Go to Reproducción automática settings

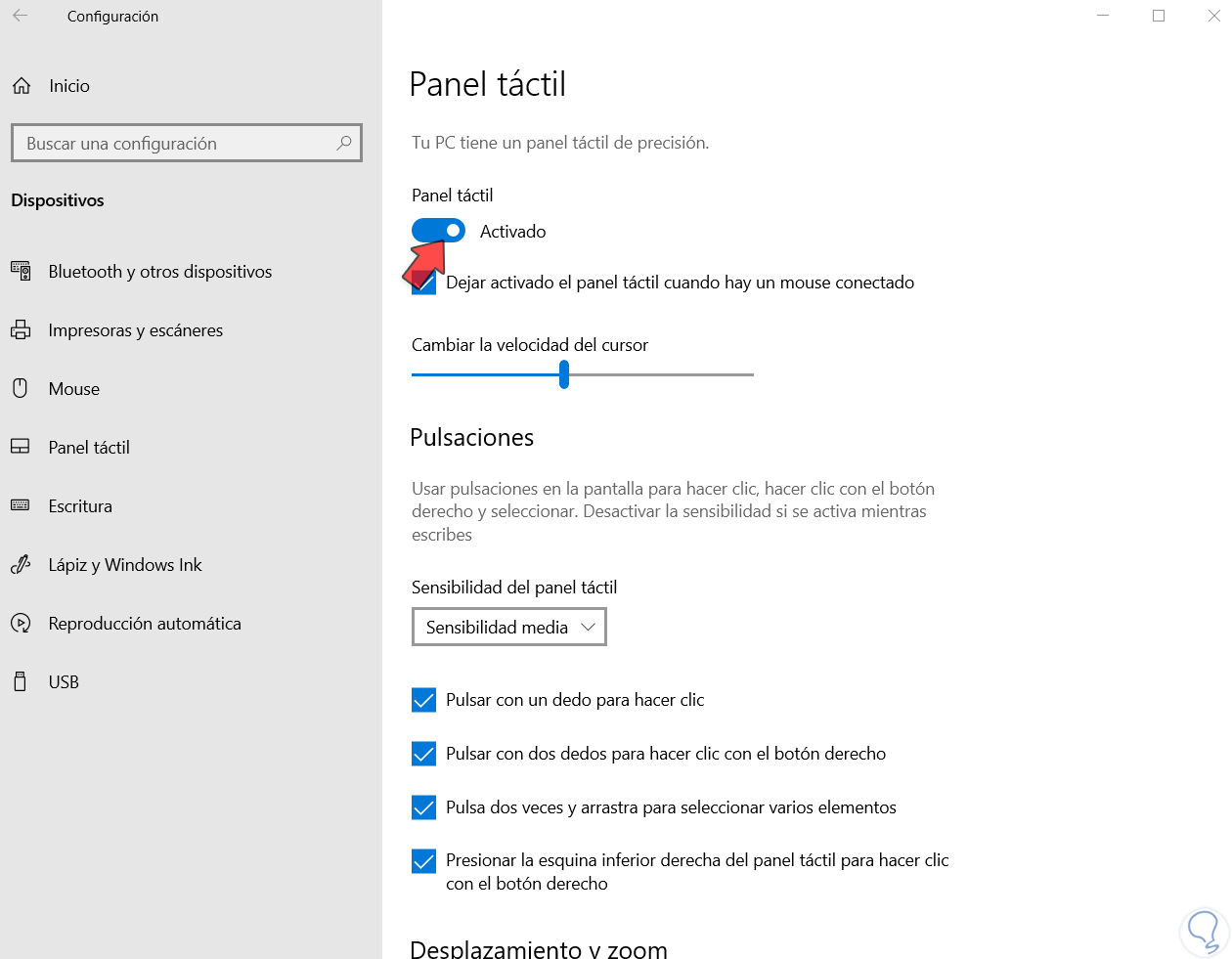tap(145, 623)
